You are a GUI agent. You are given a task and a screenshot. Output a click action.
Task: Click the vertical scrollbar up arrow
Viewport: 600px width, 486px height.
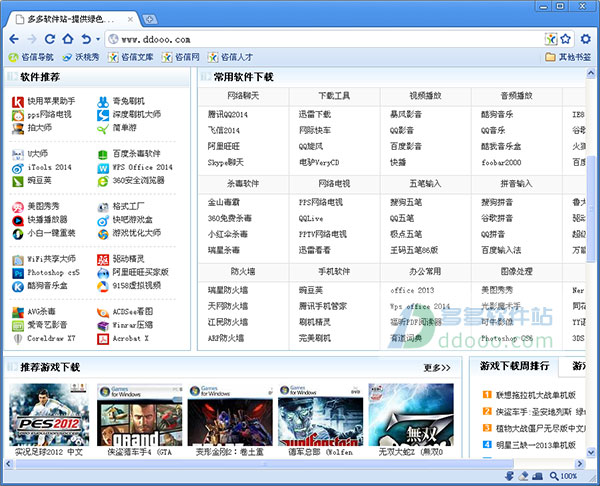[x=591, y=73]
